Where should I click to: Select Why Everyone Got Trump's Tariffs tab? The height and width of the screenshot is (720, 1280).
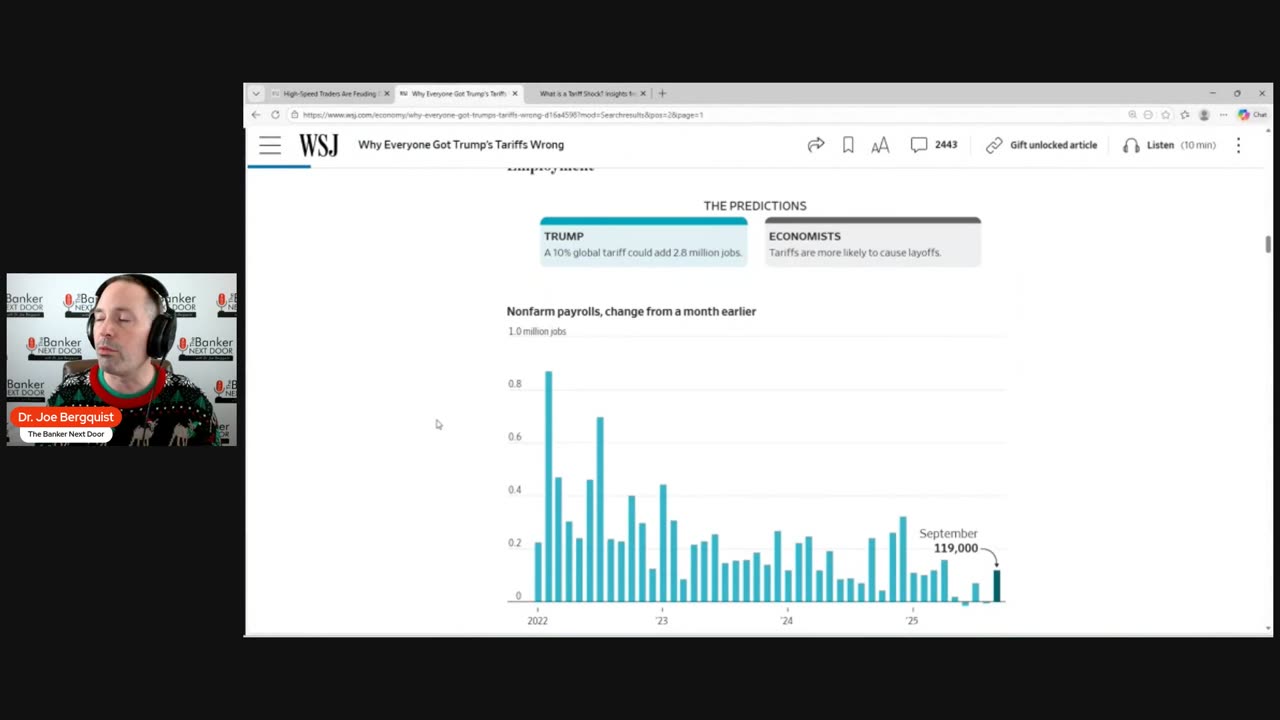click(457, 93)
